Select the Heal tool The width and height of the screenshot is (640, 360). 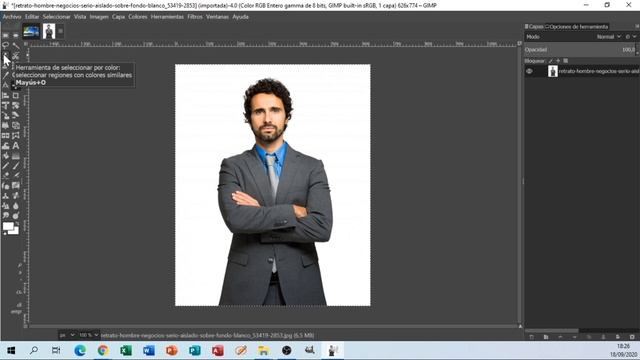pos(16,196)
